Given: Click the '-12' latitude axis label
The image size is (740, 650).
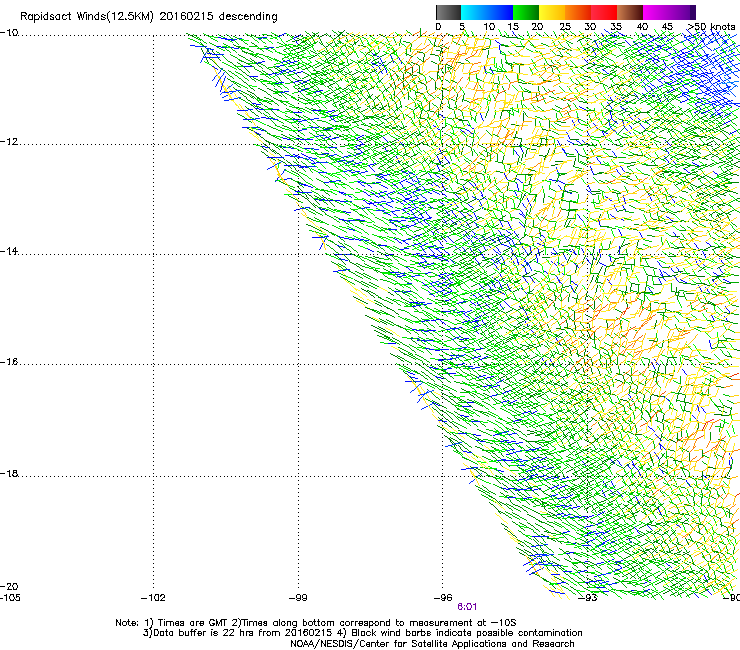Looking at the screenshot, I should point(9,142).
